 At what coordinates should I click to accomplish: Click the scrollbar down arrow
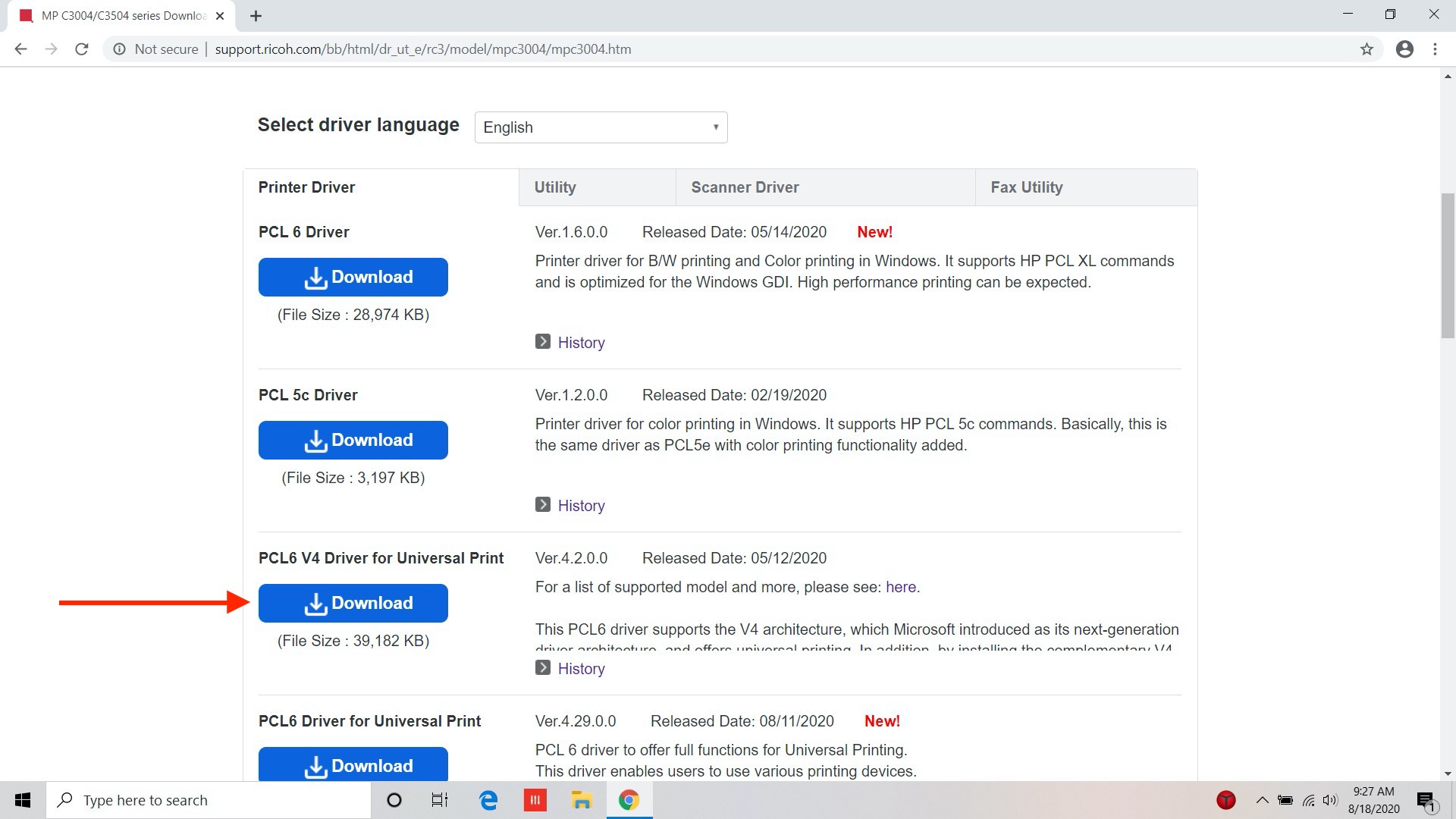pyautogui.click(x=1448, y=773)
